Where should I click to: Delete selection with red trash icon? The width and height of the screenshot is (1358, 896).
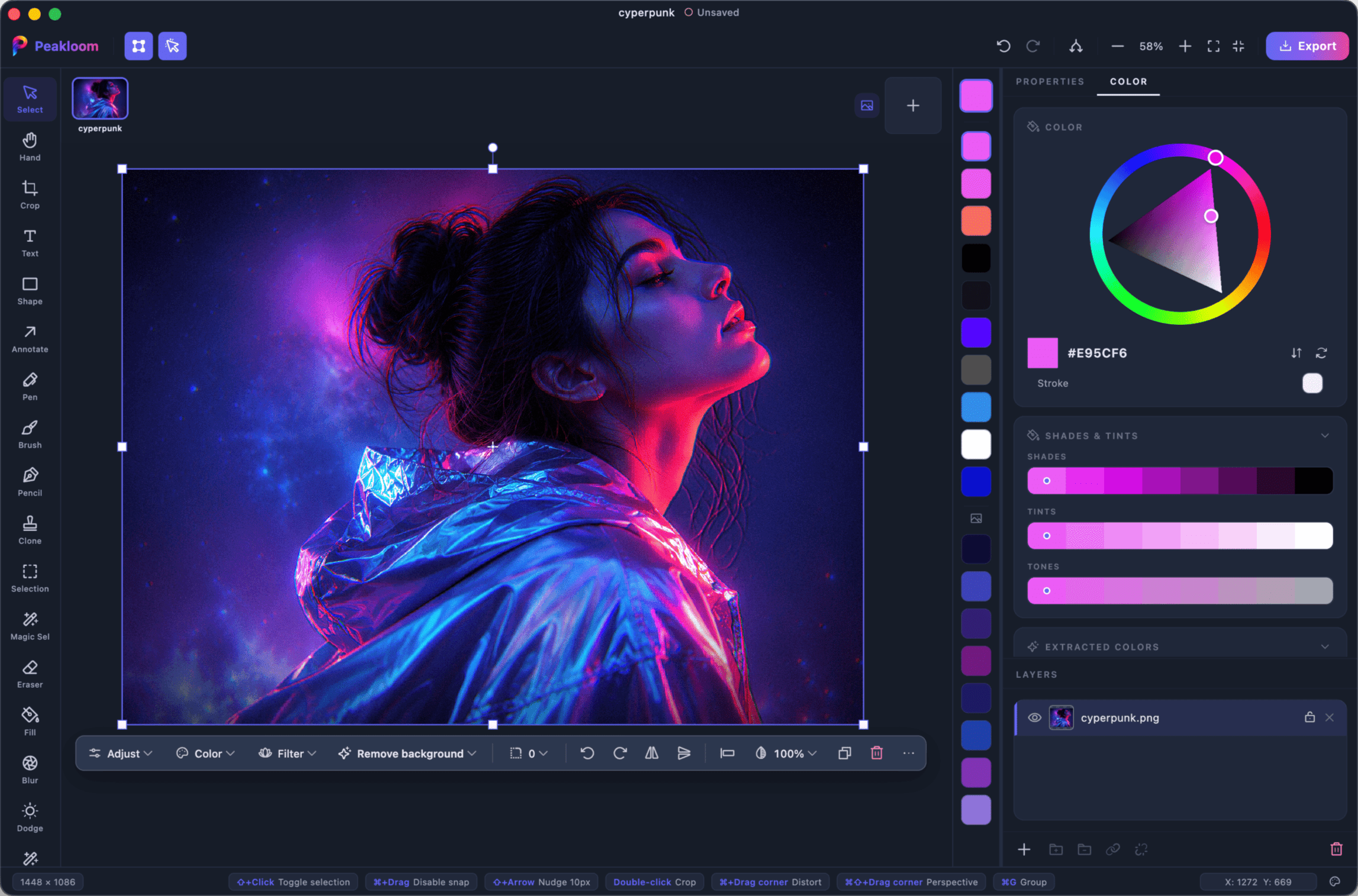876,753
